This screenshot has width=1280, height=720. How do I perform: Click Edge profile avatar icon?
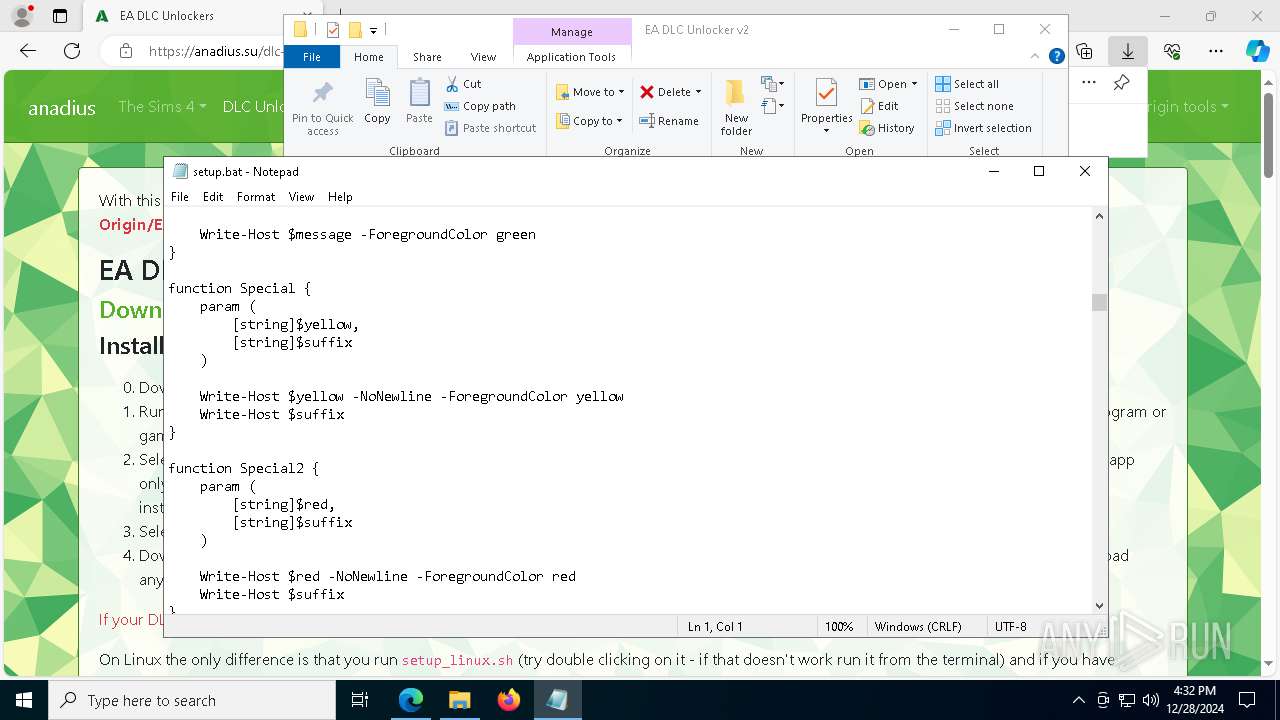[x=21, y=16]
